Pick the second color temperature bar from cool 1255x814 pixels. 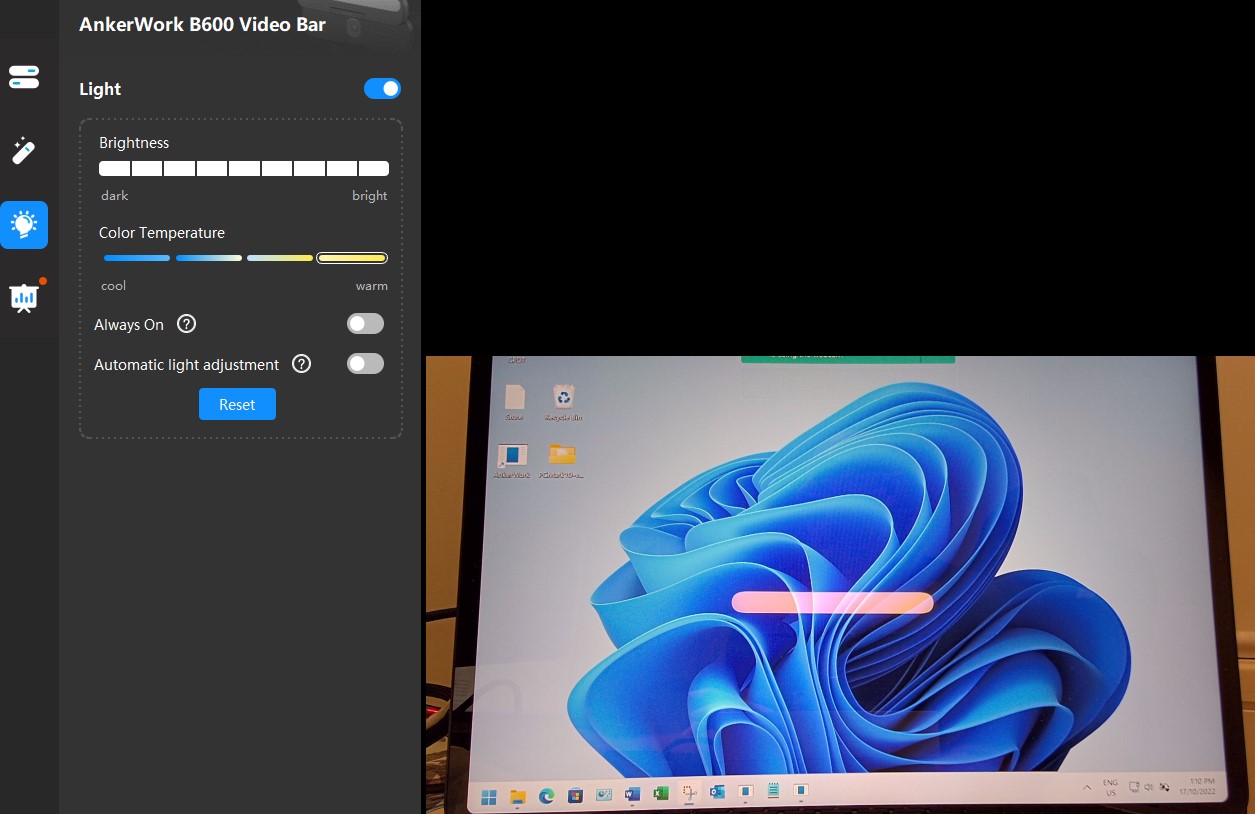[x=209, y=258]
